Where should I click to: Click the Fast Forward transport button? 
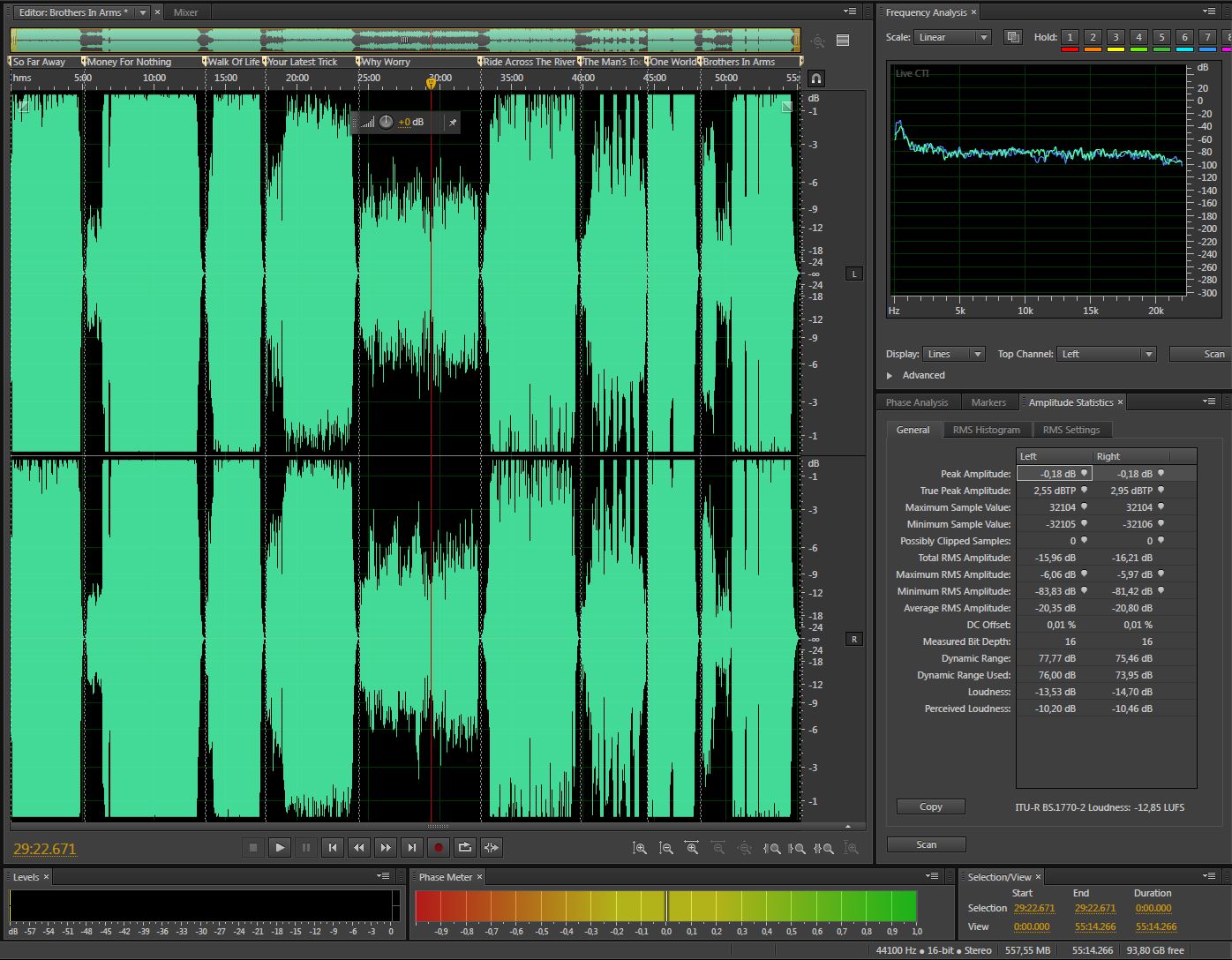[x=386, y=848]
